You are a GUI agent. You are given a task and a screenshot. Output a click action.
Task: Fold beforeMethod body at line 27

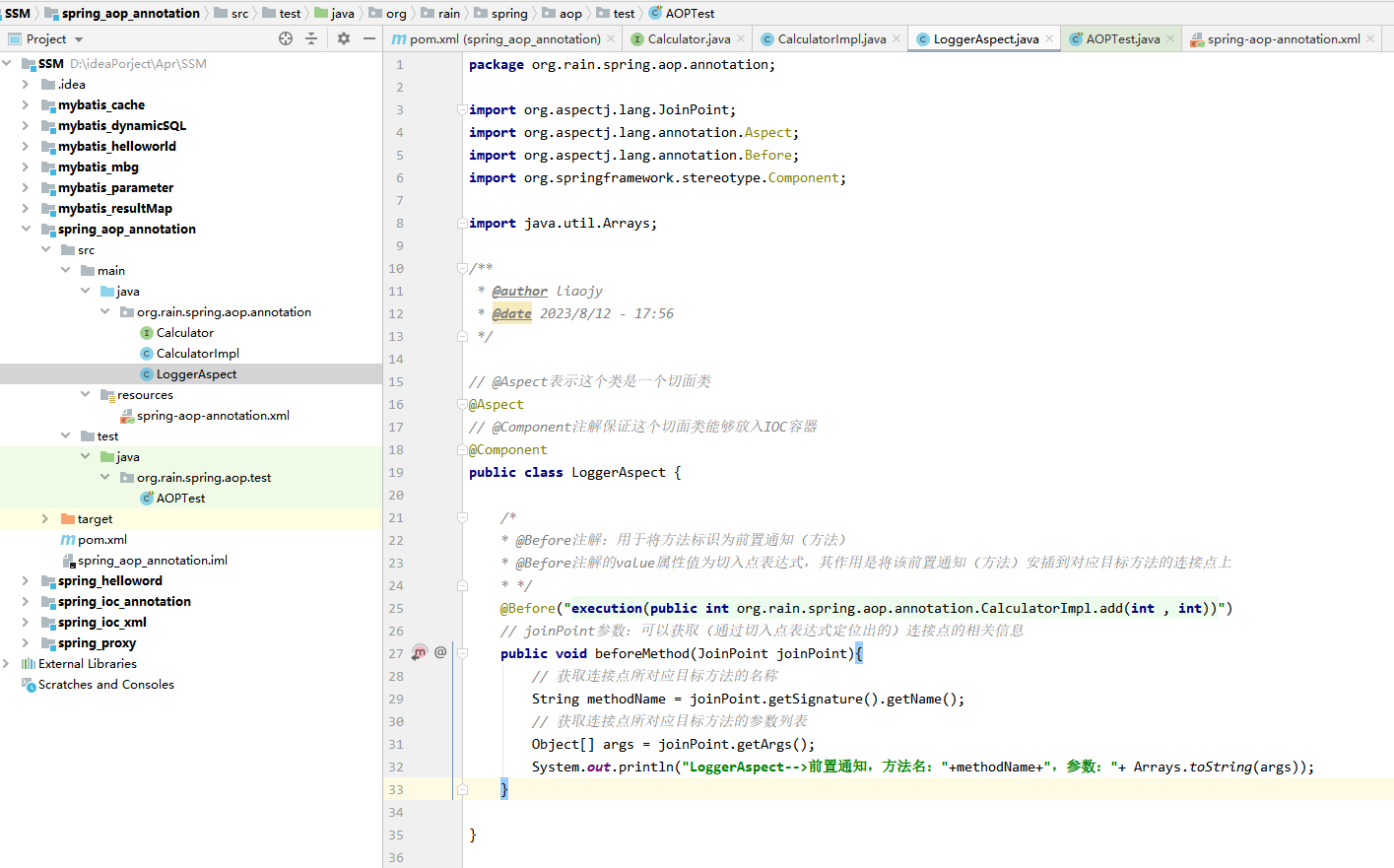tap(462, 653)
